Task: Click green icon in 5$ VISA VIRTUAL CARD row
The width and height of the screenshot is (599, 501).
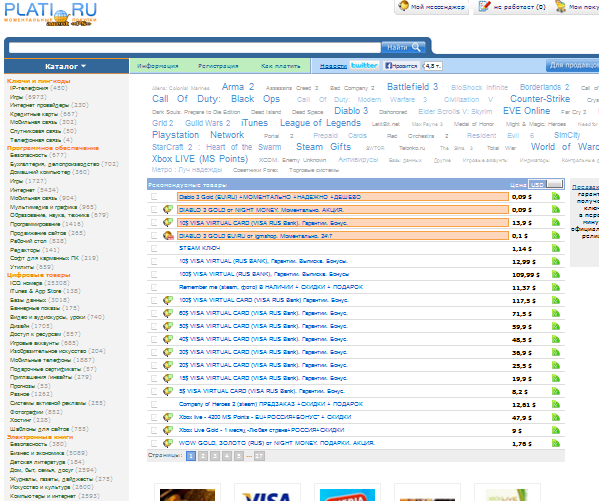Action: click(x=556, y=391)
